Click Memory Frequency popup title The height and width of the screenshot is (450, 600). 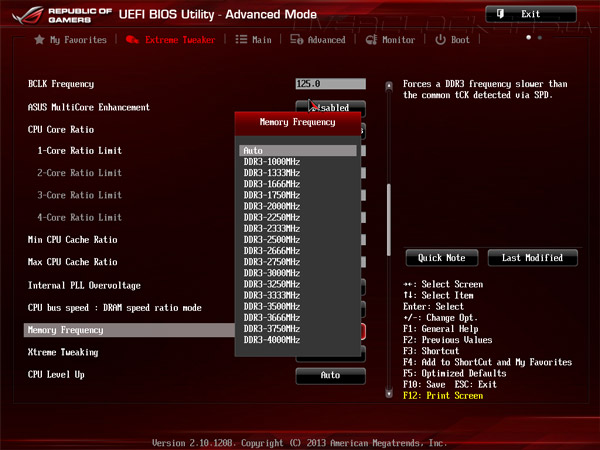point(298,122)
